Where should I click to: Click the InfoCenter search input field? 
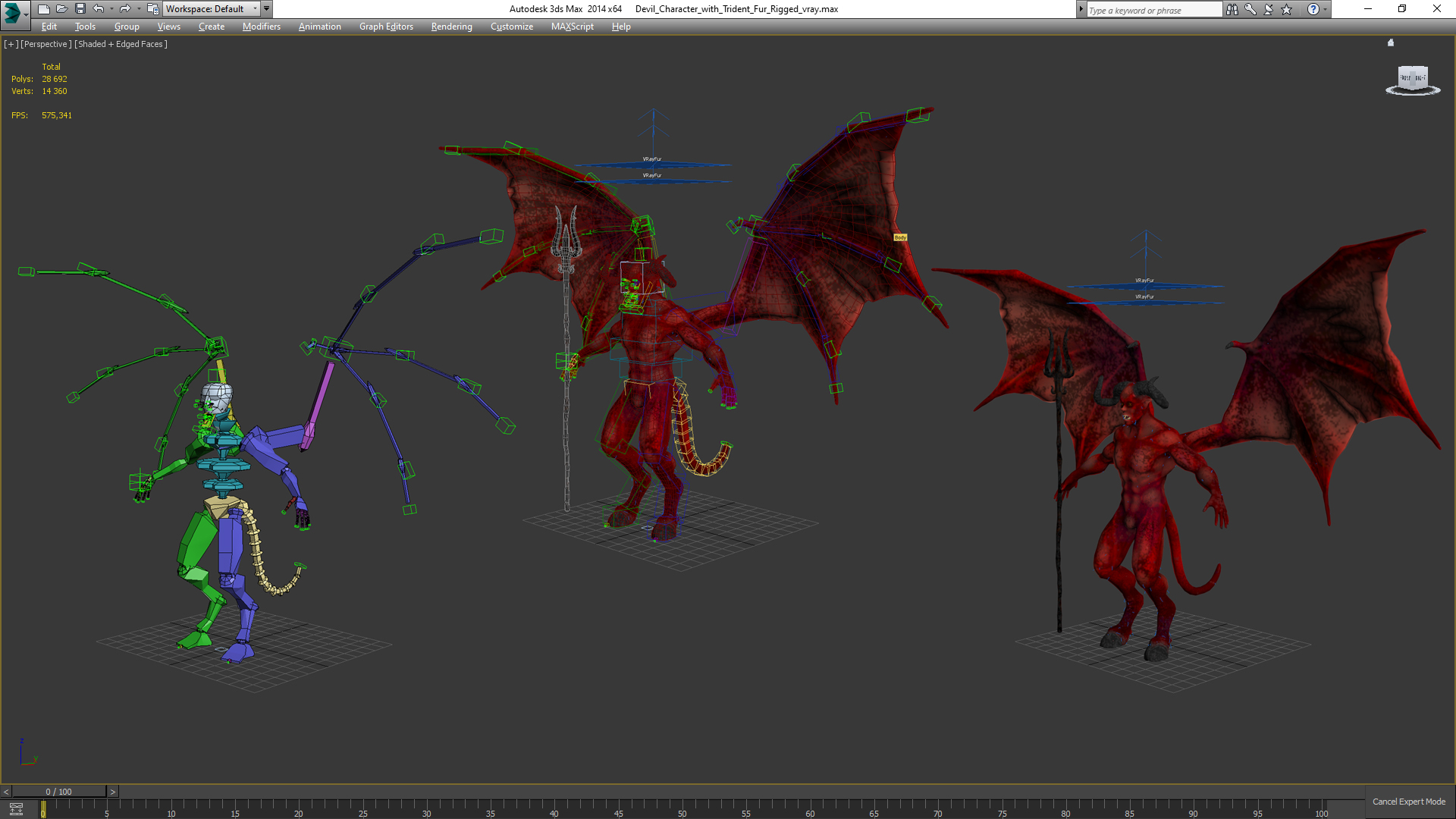tap(1153, 10)
